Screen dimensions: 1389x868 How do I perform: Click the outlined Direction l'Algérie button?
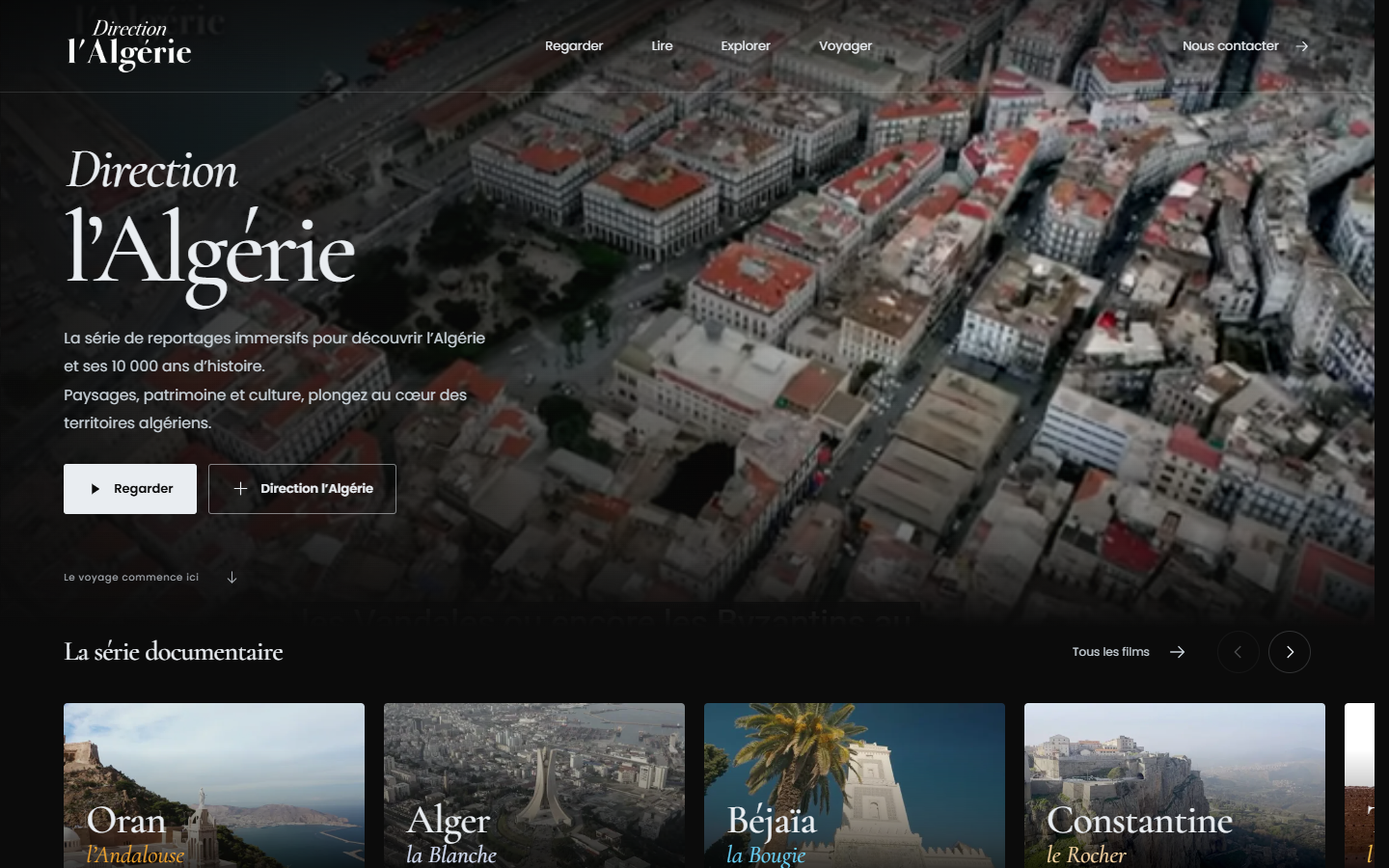302,489
